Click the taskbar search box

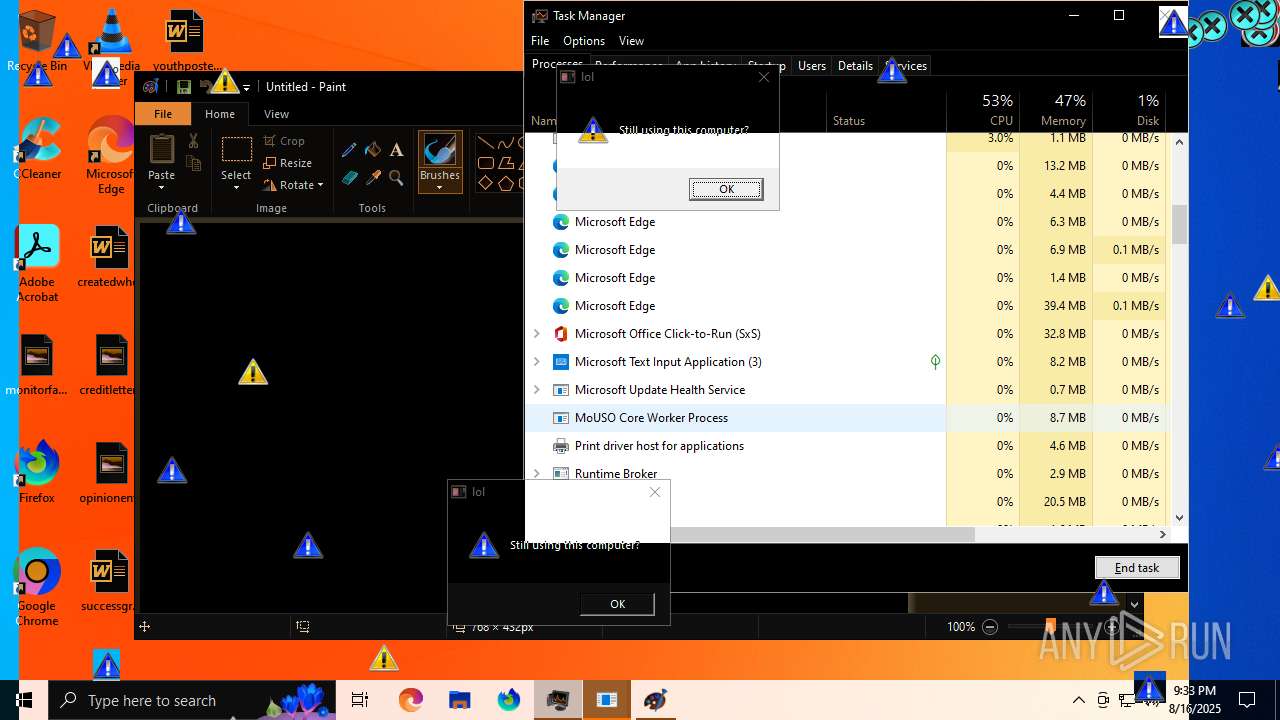[x=190, y=700]
